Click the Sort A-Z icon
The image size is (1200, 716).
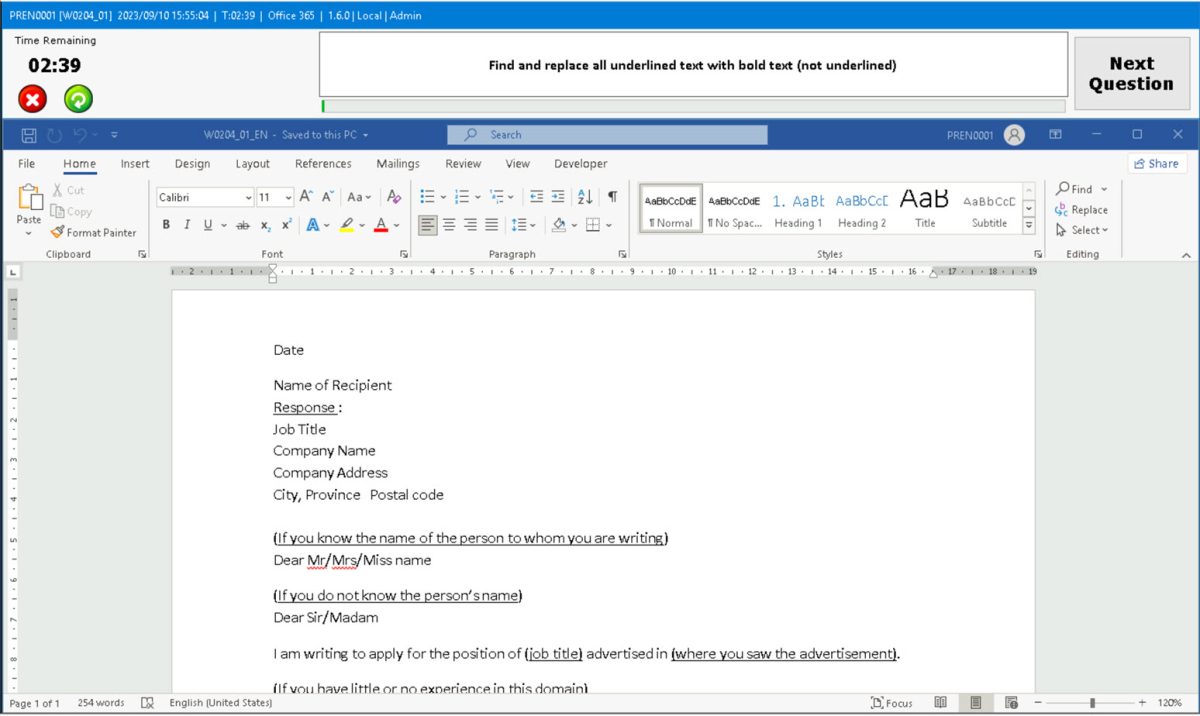[x=585, y=197]
